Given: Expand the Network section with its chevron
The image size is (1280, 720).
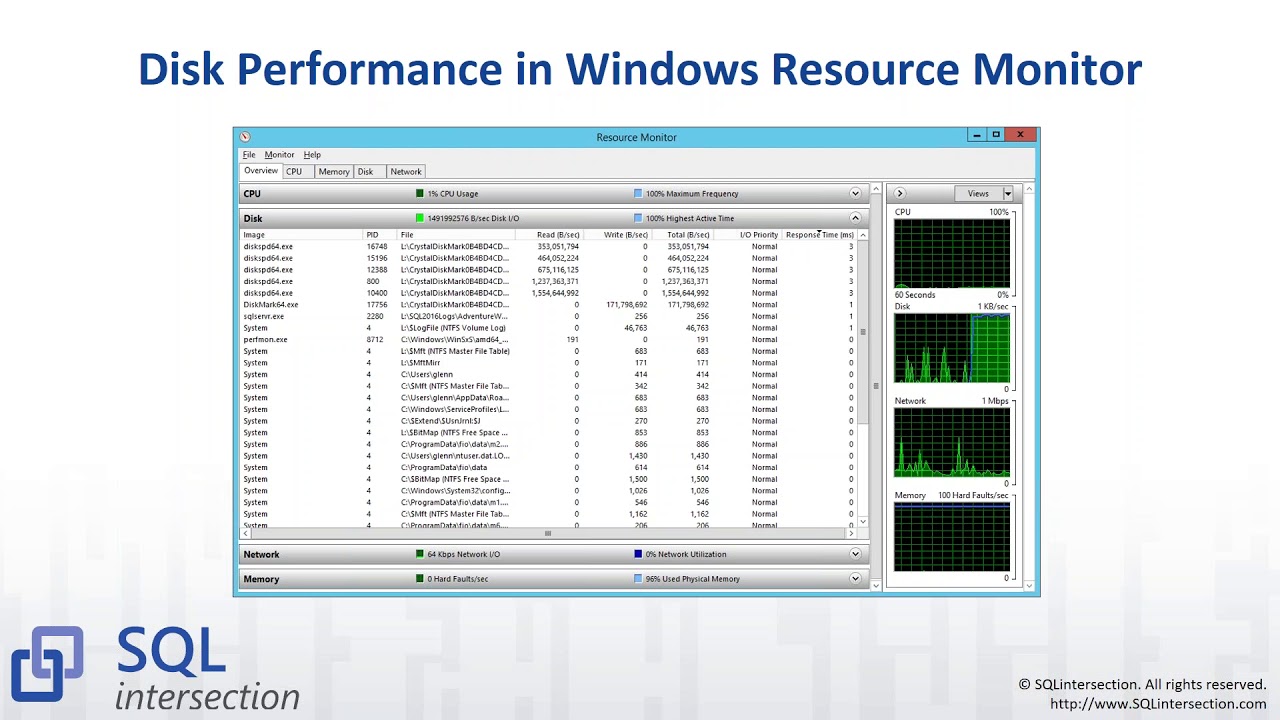Looking at the screenshot, I should click(x=855, y=554).
